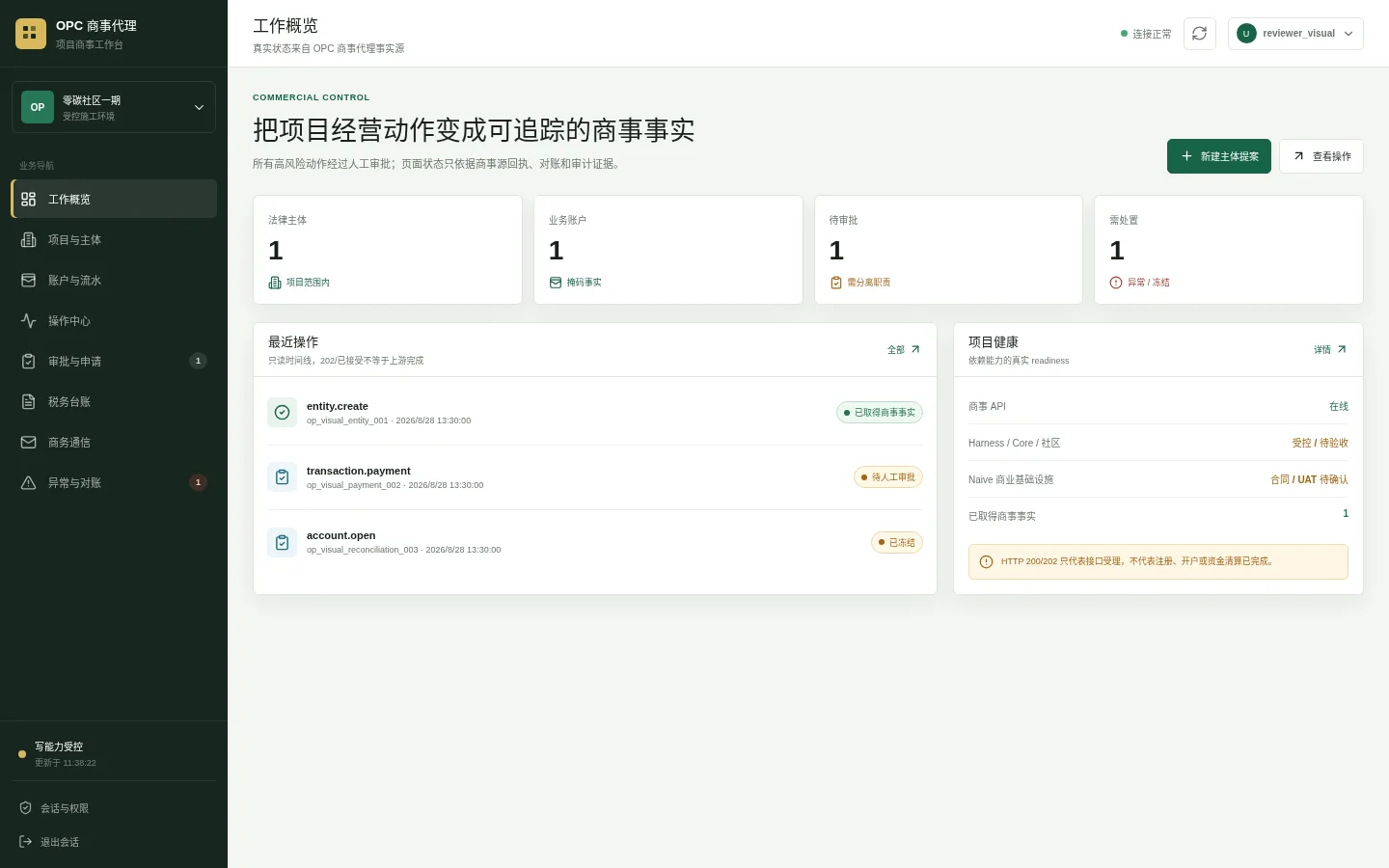Screen dimensions: 1389x868
Task: Click the 退出会话 logout icon
Action: point(26,842)
